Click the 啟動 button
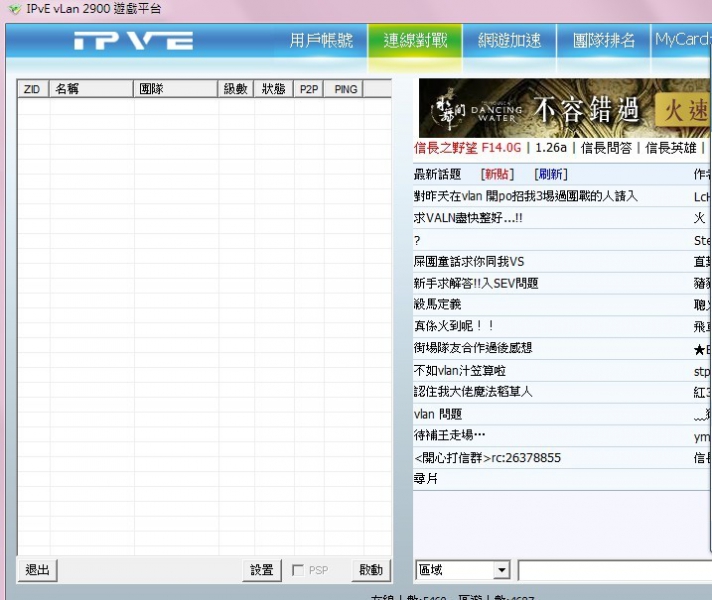Image resolution: width=712 pixels, height=600 pixels. point(371,570)
